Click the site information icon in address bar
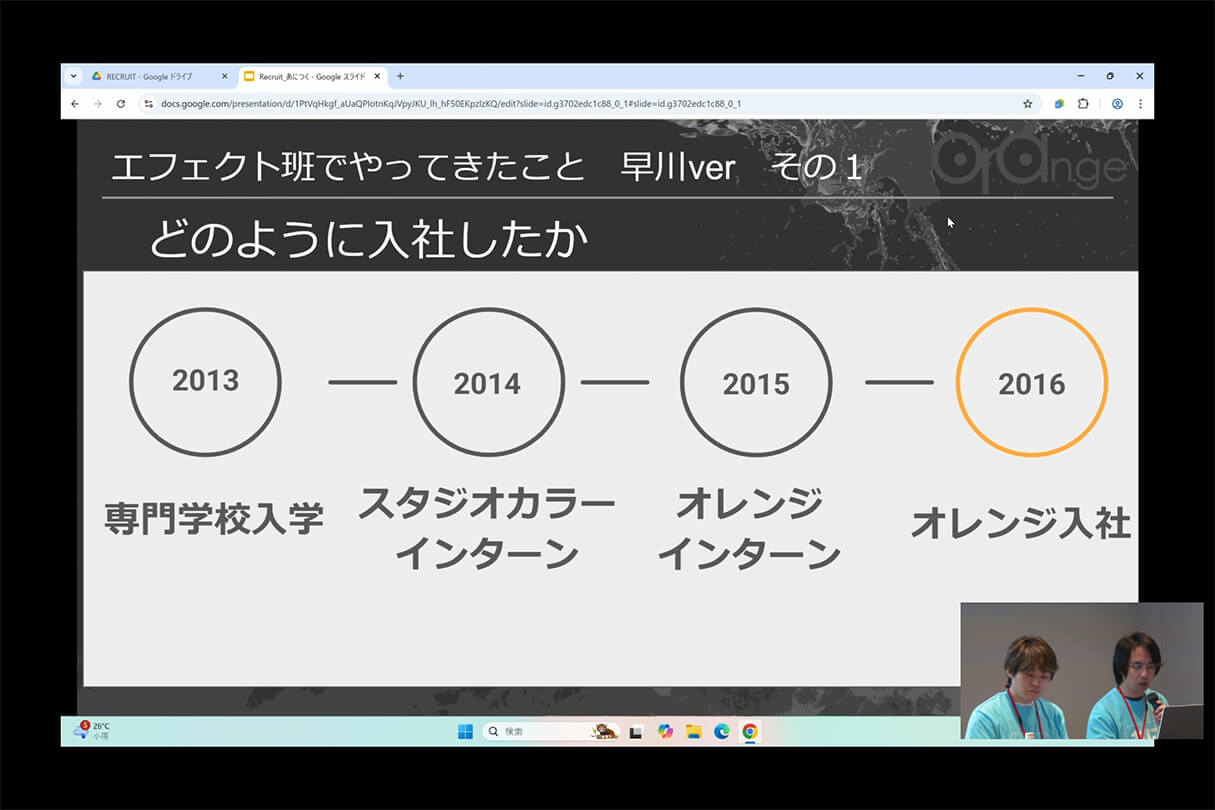This screenshot has width=1215, height=810. (147, 103)
